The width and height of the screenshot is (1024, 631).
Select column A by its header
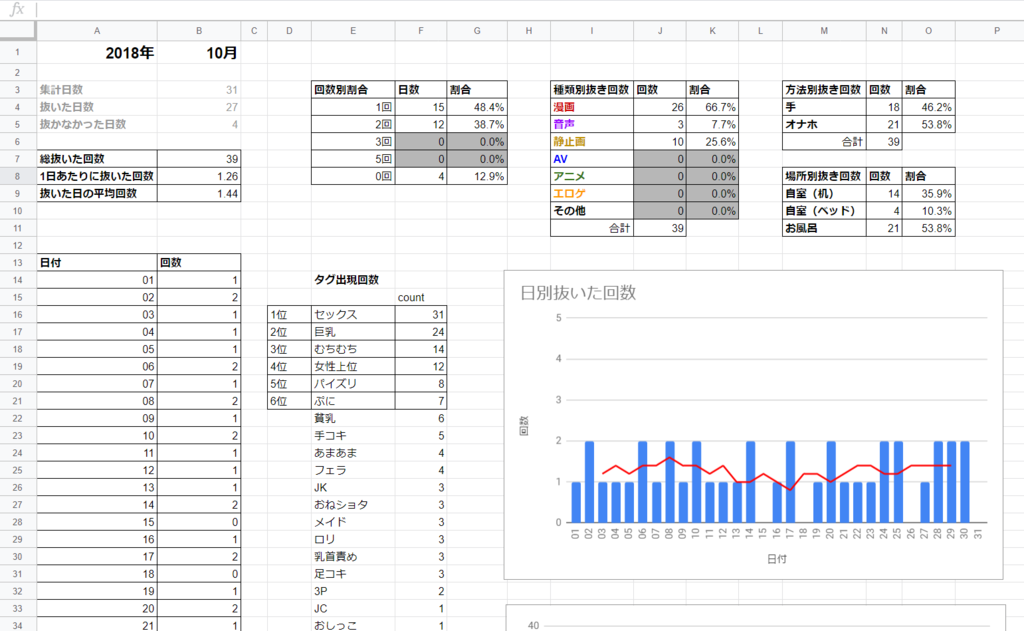(x=97, y=31)
